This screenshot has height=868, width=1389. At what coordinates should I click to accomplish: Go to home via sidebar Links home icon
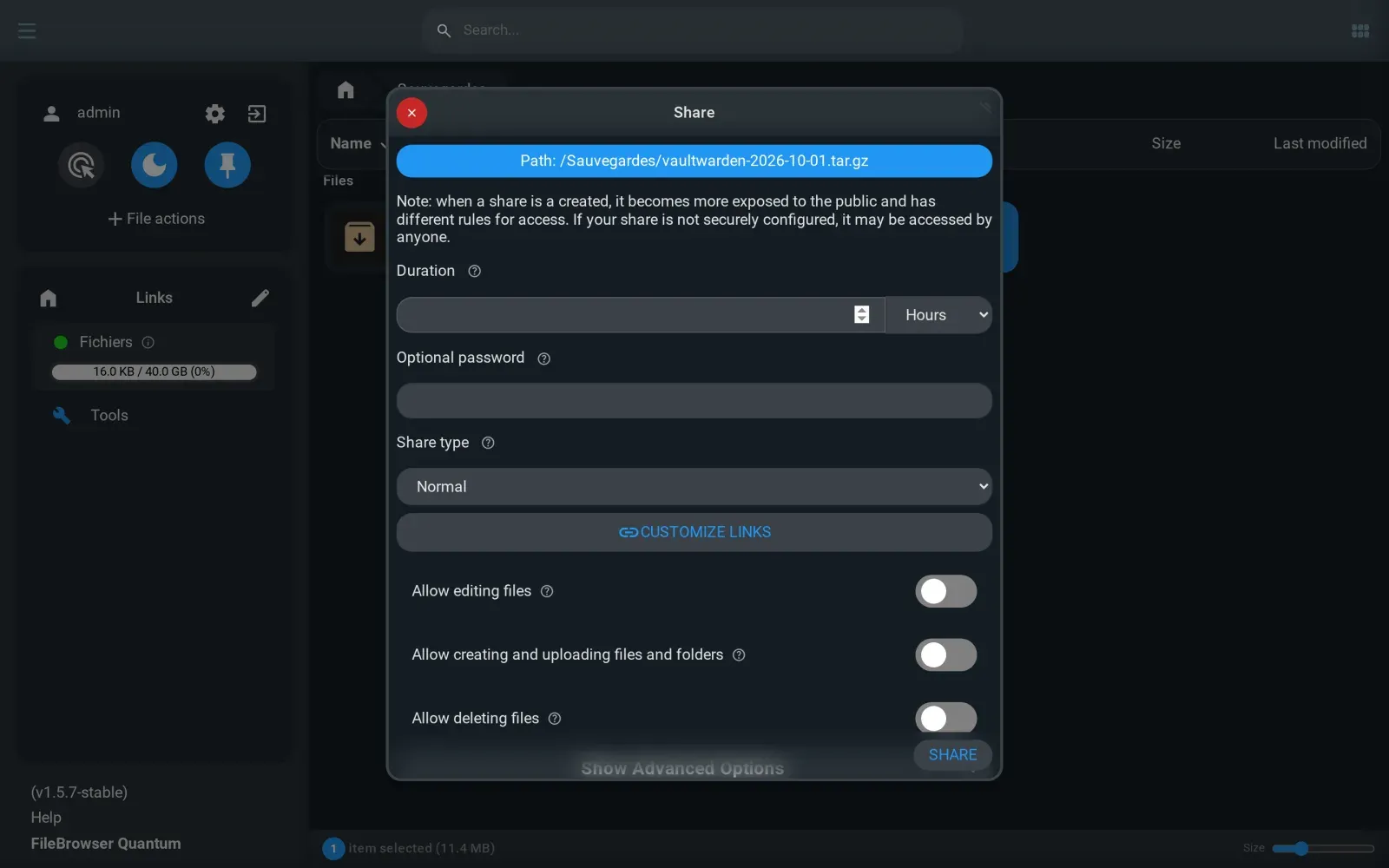tap(49, 298)
